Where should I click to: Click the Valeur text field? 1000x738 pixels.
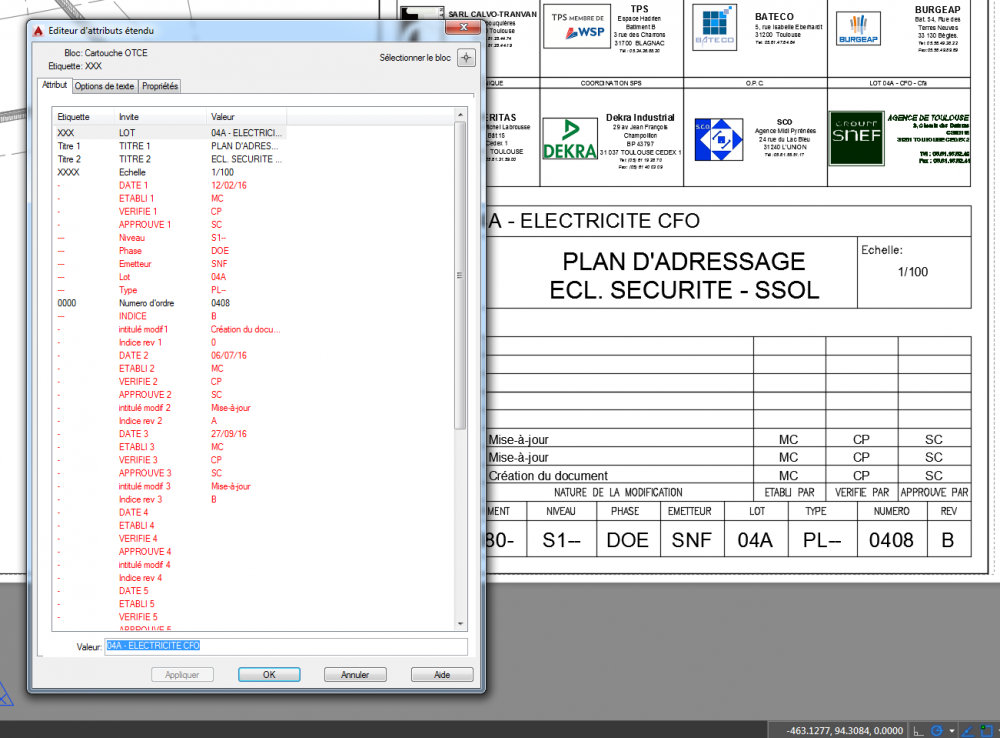click(286, 646)
